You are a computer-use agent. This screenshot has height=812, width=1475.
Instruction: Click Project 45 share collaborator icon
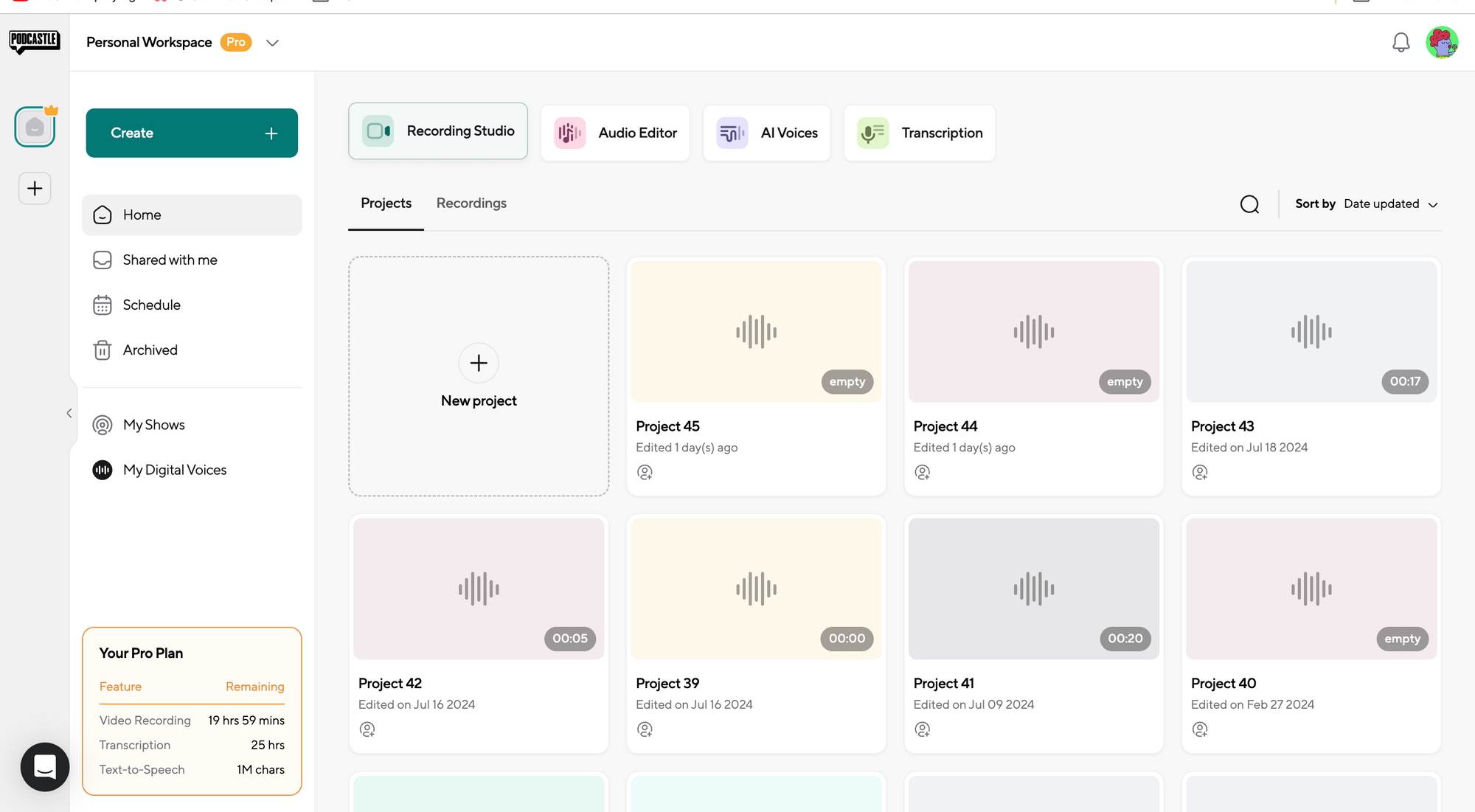click(x=645, y=472)
